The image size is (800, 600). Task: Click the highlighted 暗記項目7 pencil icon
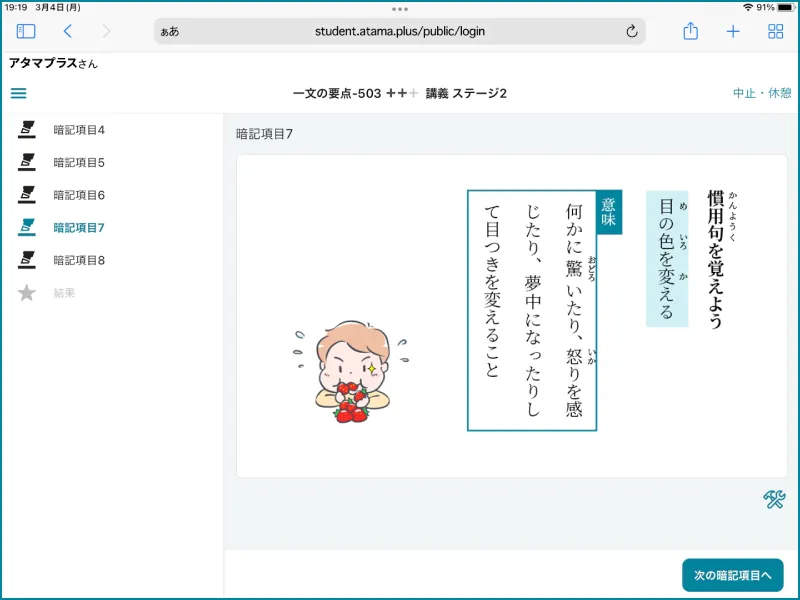tap(27, 228)
